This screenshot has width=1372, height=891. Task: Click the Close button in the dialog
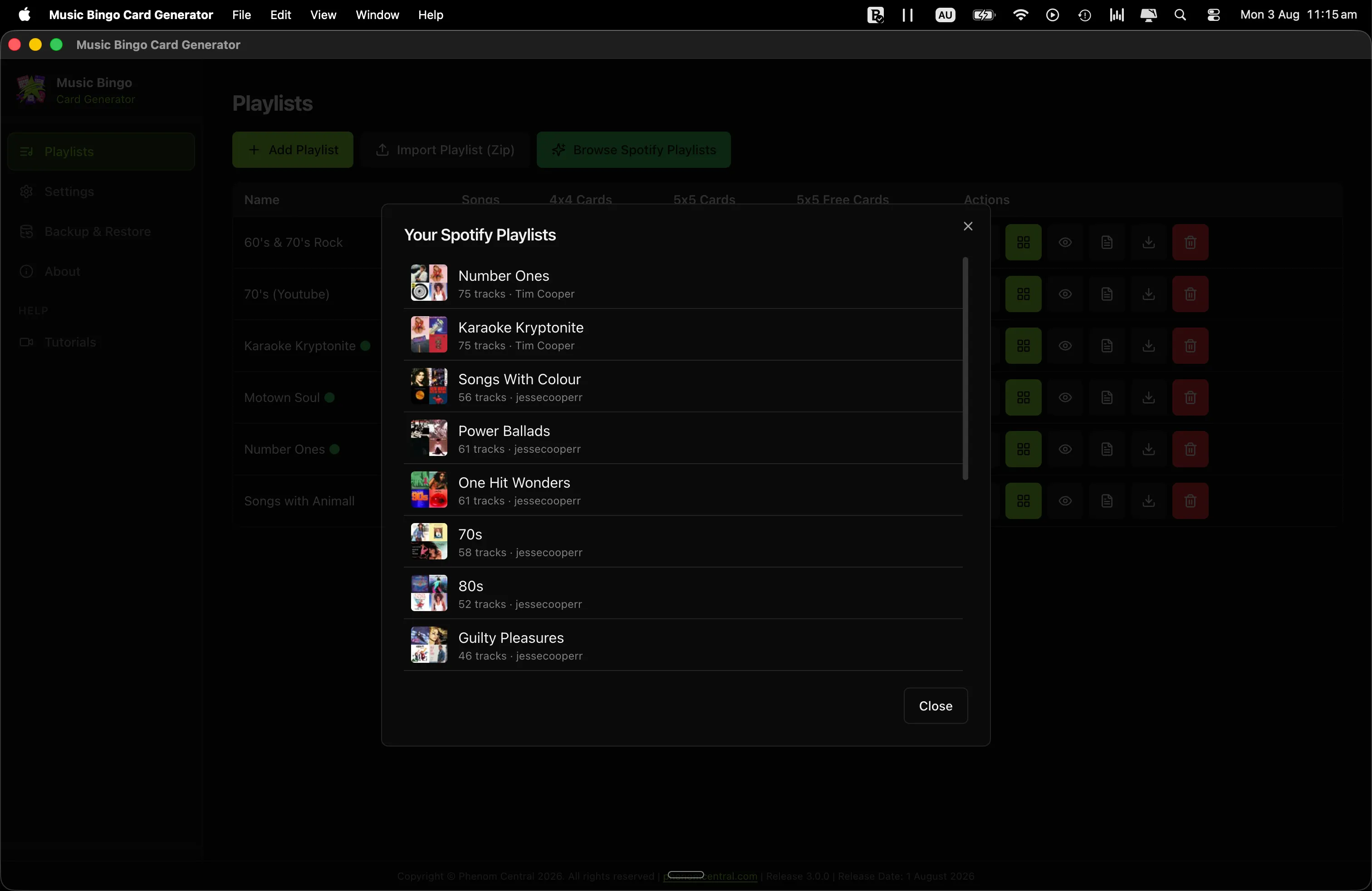coord(935,705)
